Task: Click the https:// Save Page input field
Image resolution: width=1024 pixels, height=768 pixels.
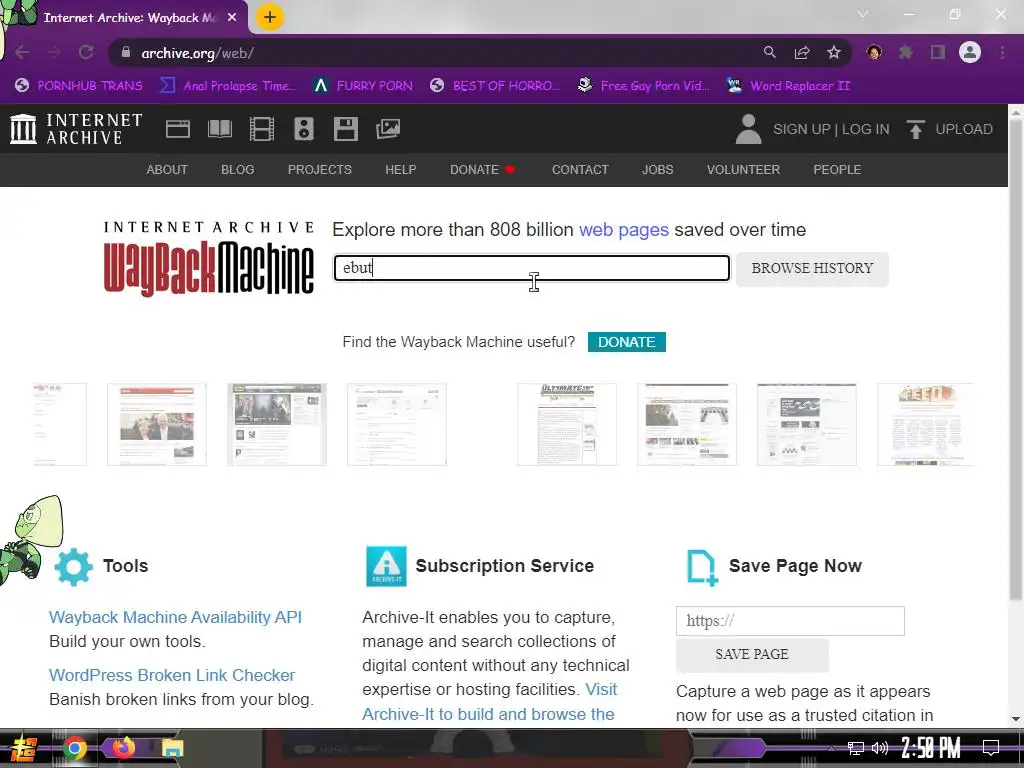Action: pyautogui.click(x=790, y=621)
